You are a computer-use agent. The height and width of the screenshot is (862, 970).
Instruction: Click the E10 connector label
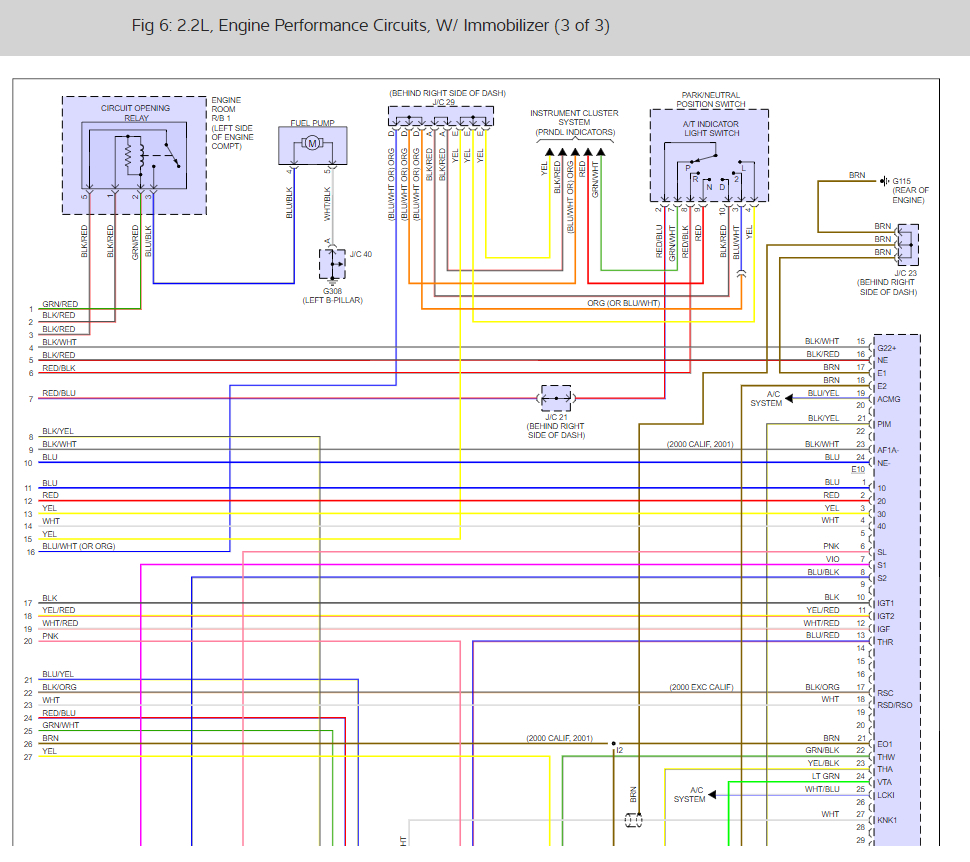click(x=858, y=470)
